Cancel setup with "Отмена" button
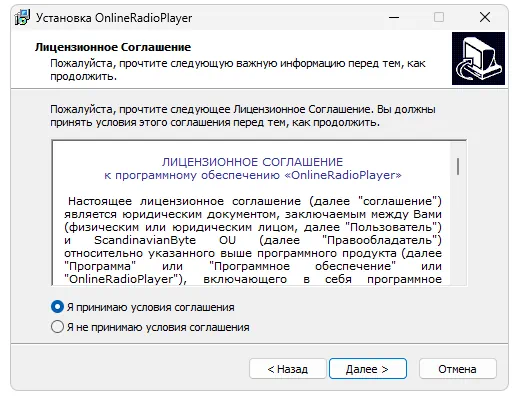This screenshot has width=513, height=396. pyautogui.click(x=458, y=369)
